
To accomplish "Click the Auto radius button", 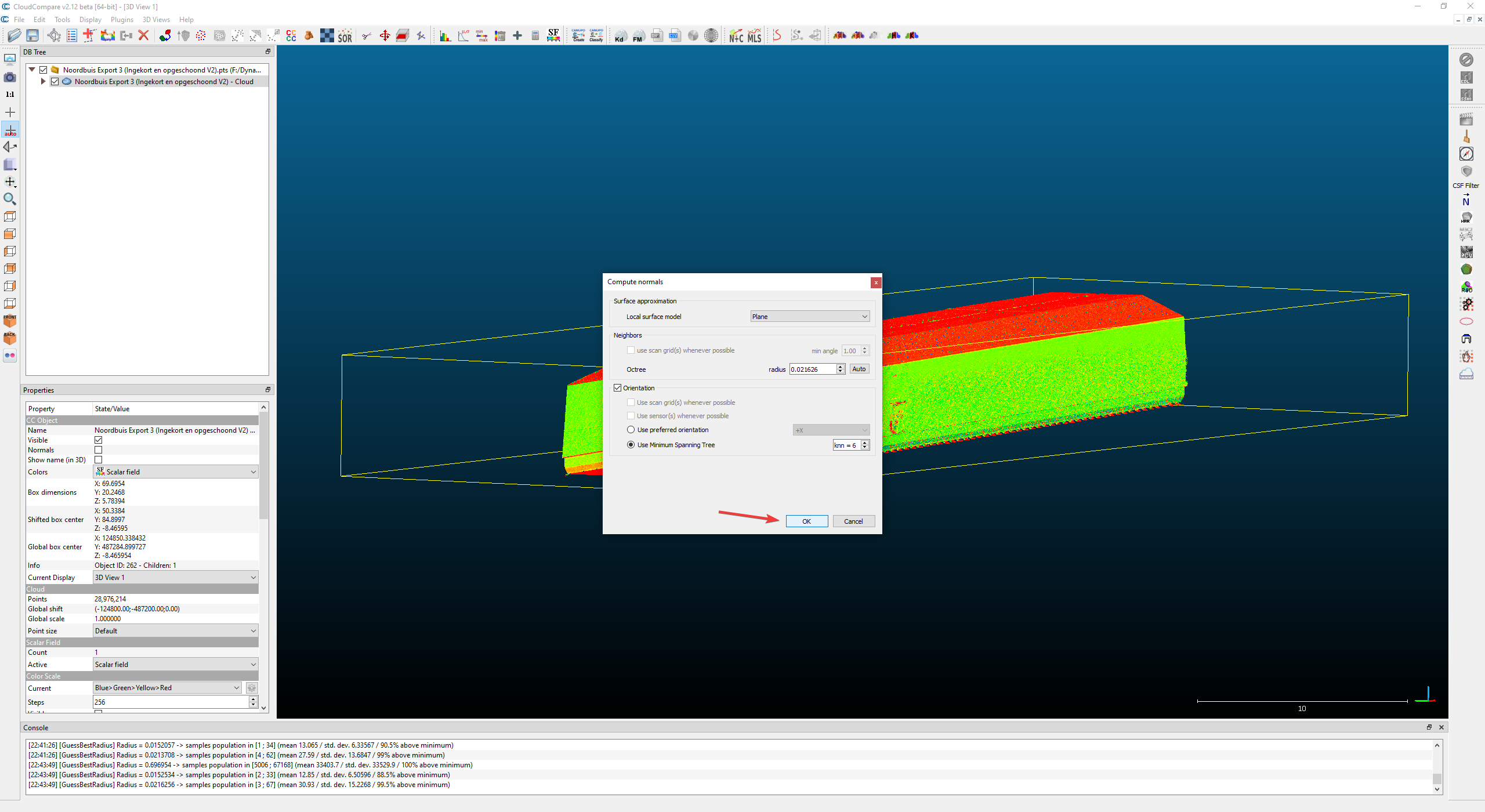I will point(859,369).
